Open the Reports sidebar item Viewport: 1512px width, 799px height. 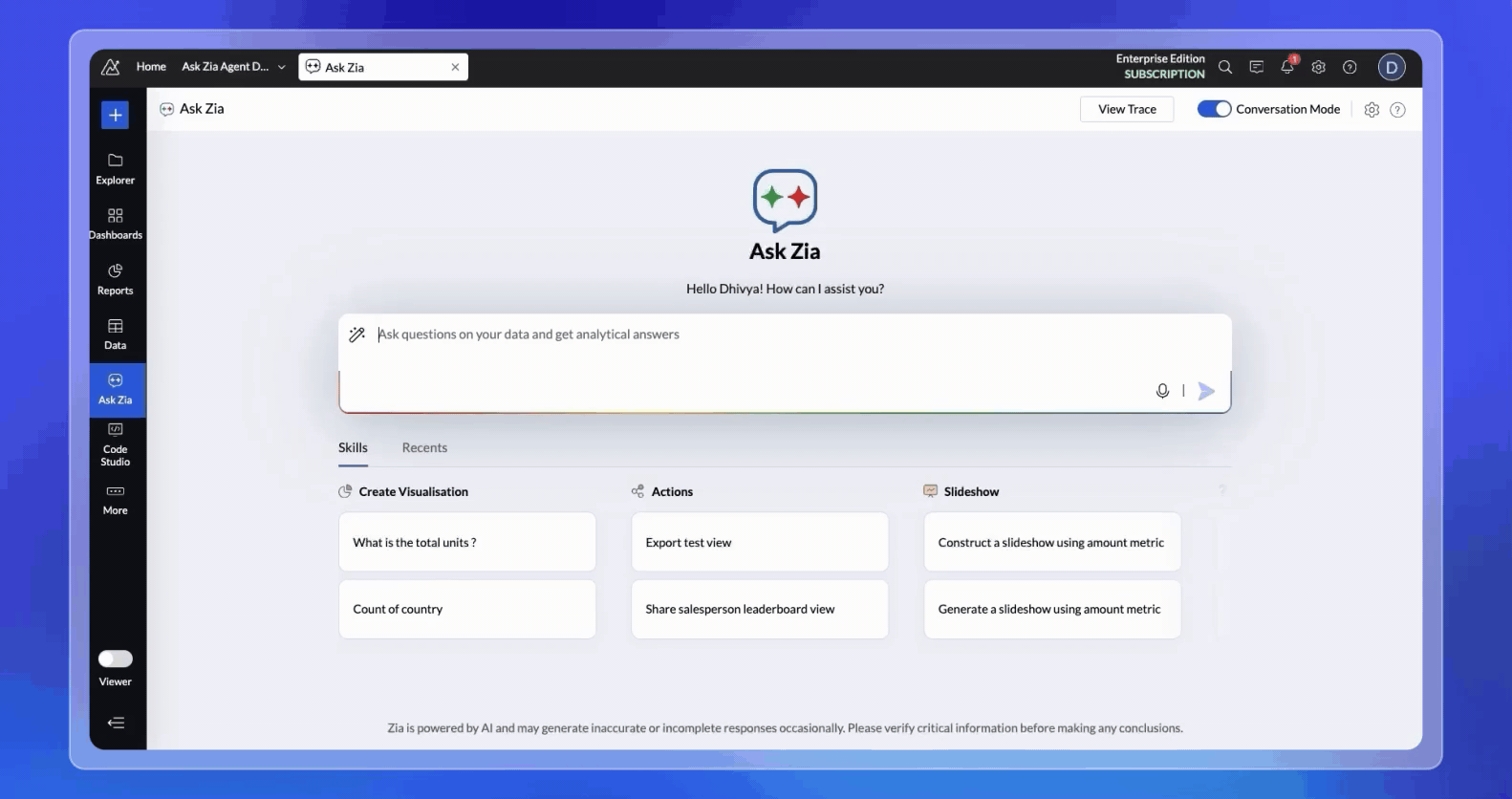tap(116, 279)
